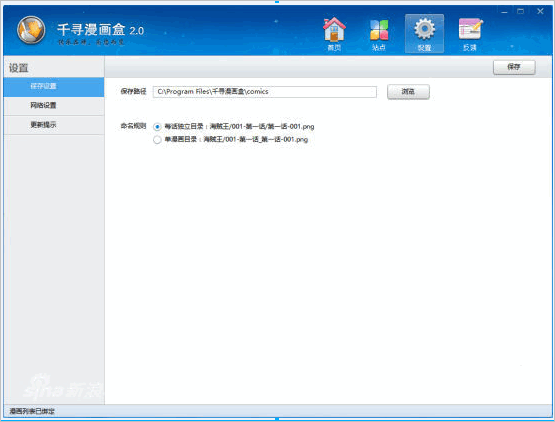555x422 pixels.
Task: Click the 千寻漫画盒 round logo
Action: click(x=31, y=30)
